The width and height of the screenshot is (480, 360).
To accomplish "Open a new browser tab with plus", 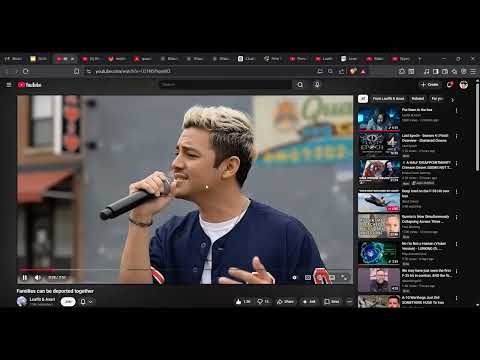I will point(420,59).
